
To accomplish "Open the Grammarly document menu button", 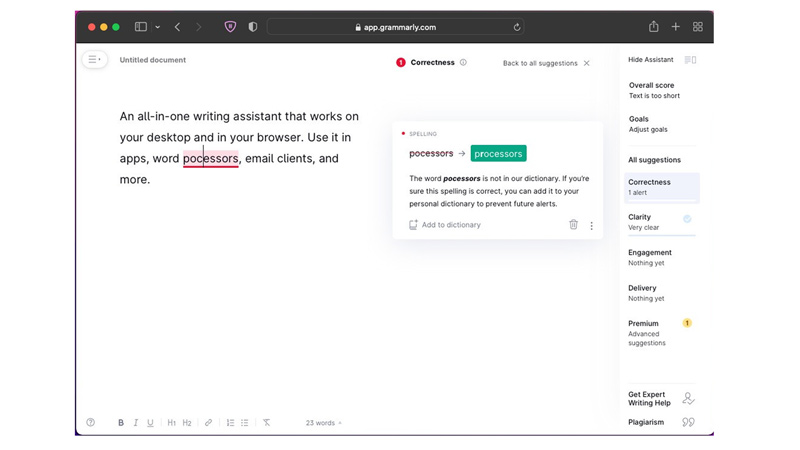I will (94, 60).
